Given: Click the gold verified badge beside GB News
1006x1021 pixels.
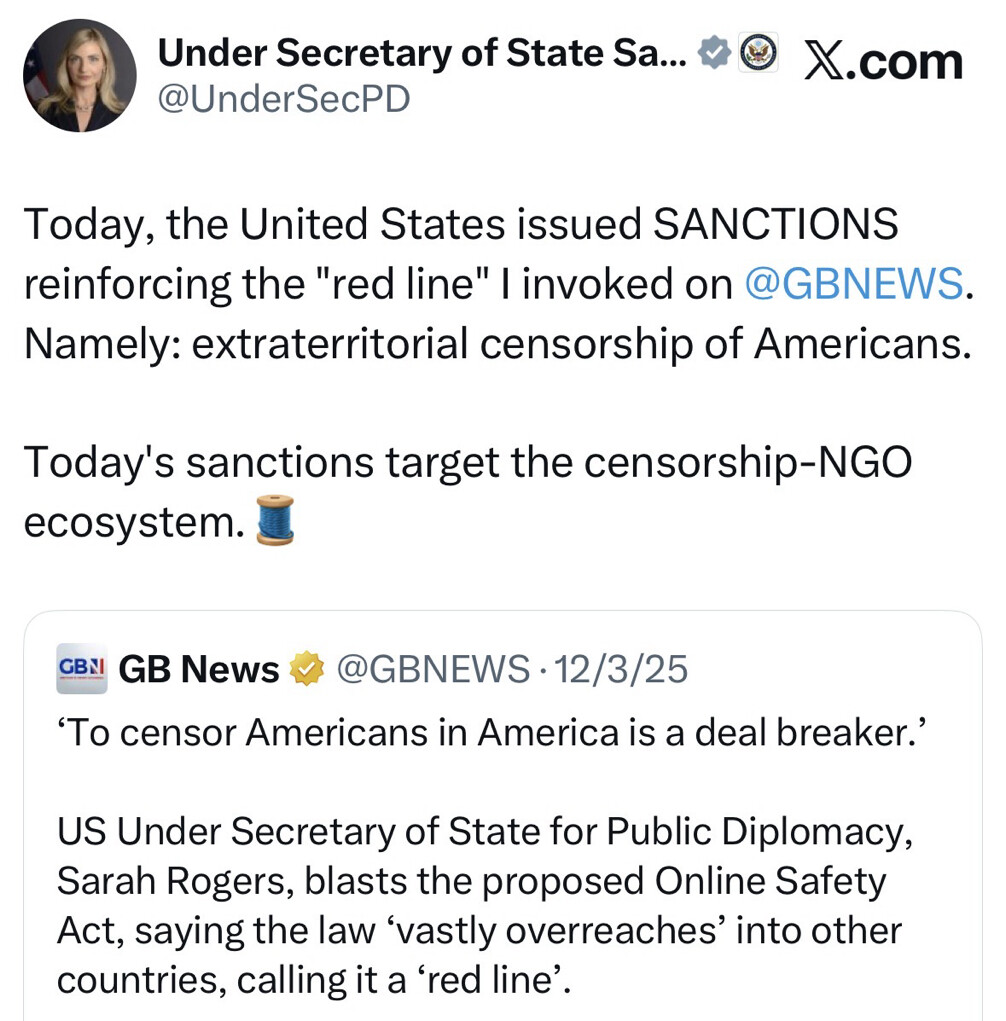Looking at the screenshot, I should point(307,669).
